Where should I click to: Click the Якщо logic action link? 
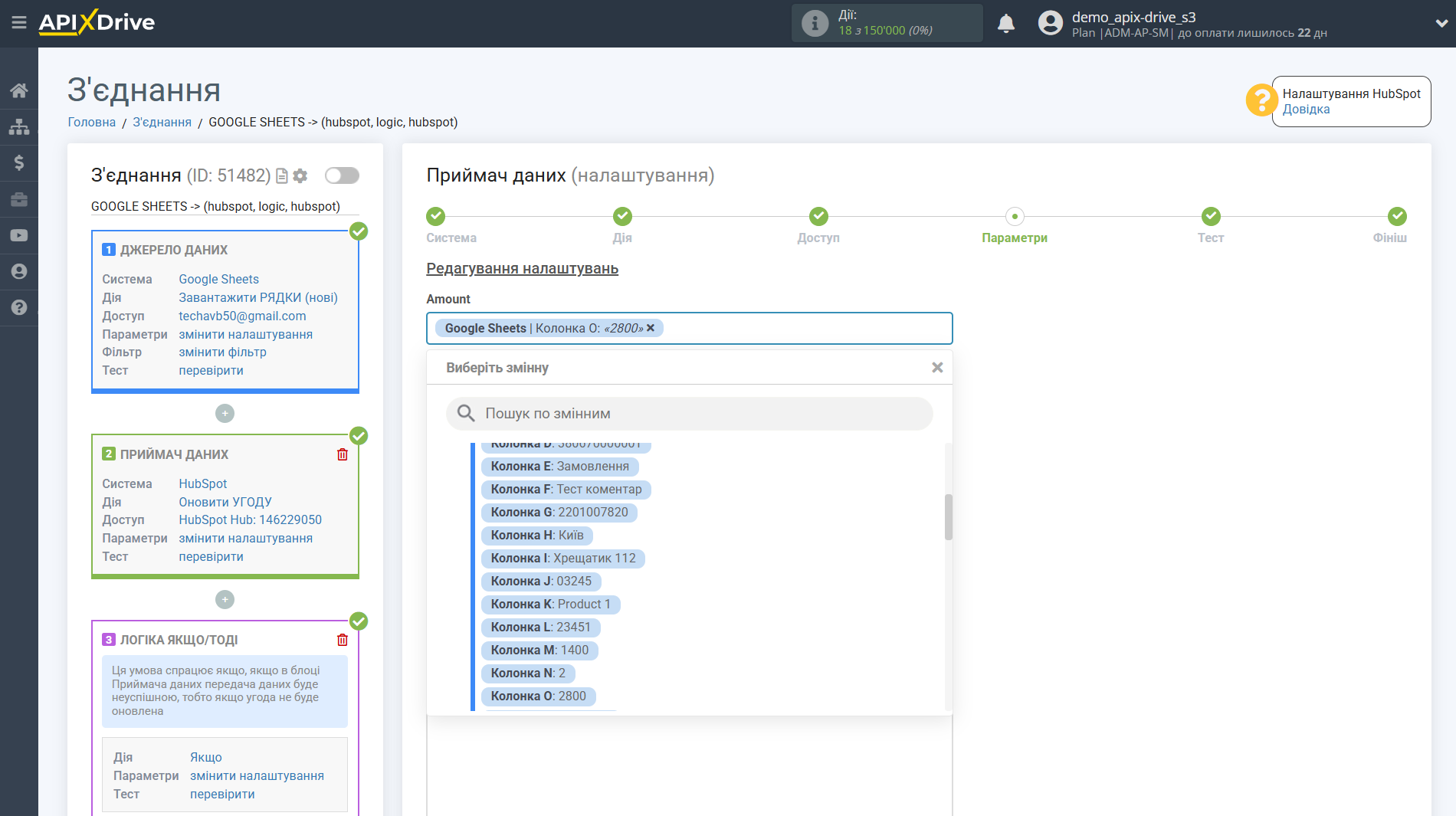[206, 757]
